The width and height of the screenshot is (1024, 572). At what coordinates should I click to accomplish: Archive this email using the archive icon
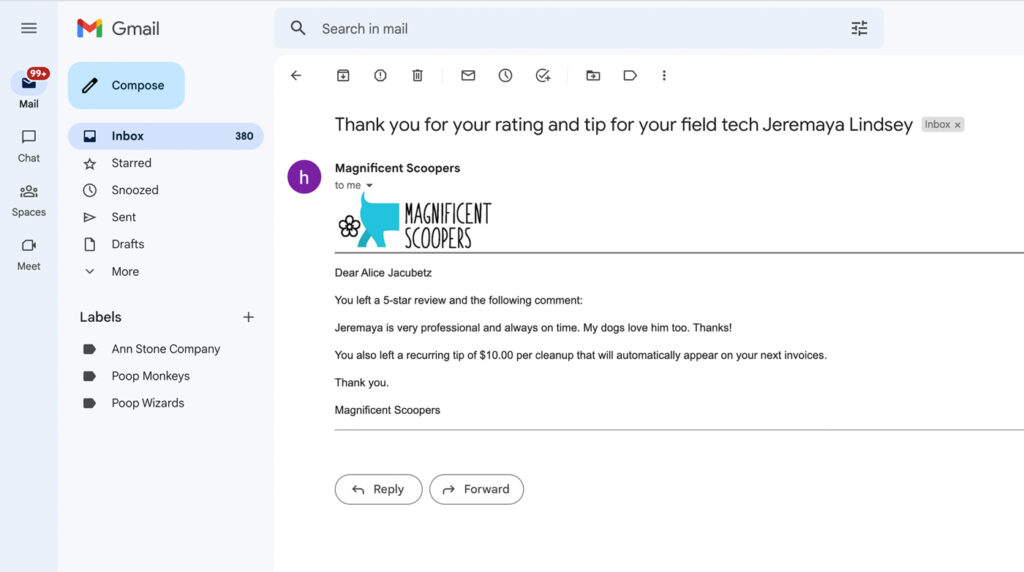tap(343, 75)
